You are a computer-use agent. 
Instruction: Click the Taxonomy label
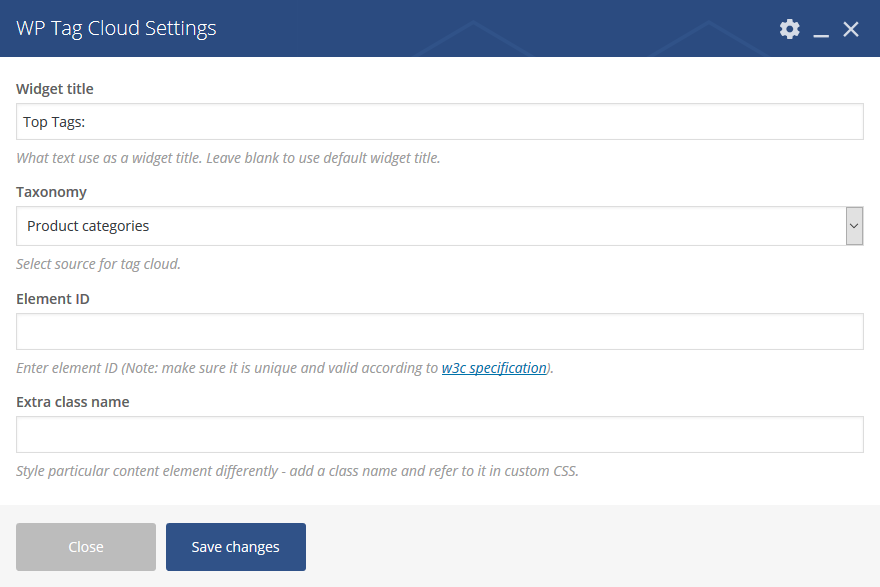[x=52, y=192]
